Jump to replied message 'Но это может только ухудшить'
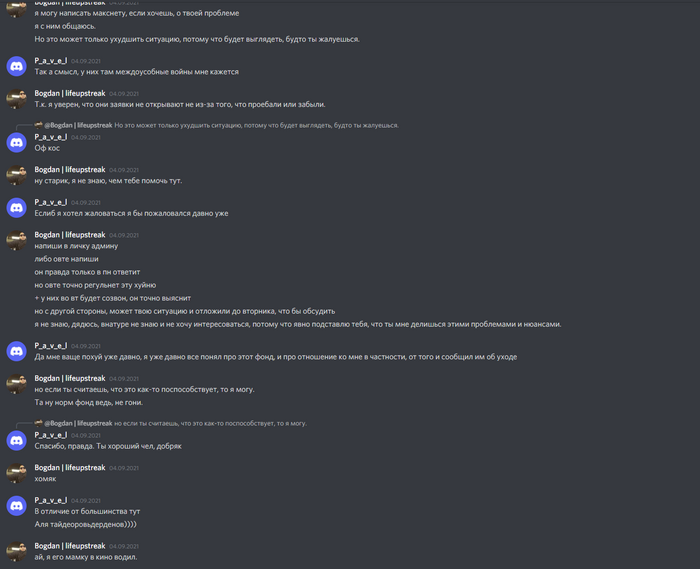The height and width of the screenshot is (569, 700). click(256, 125)
